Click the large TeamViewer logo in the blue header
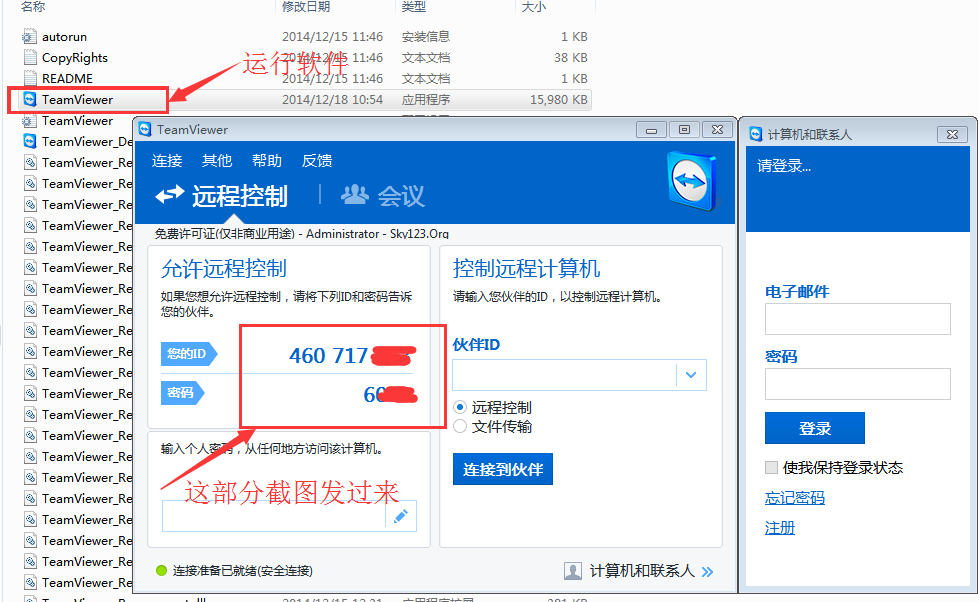This screenshot has width=979, height=602. 691,182
